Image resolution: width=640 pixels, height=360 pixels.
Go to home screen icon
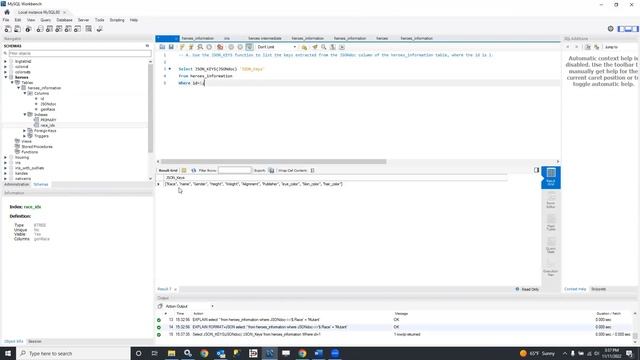[x=7, y=12]
